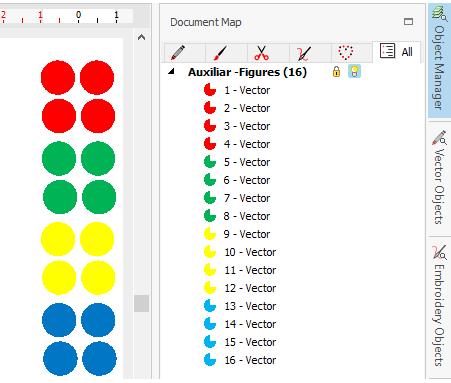Select the paintbrush tab in Document Map
Viewport: 451px width, 383px height.
pyautogui.click(x=226, y=53)
